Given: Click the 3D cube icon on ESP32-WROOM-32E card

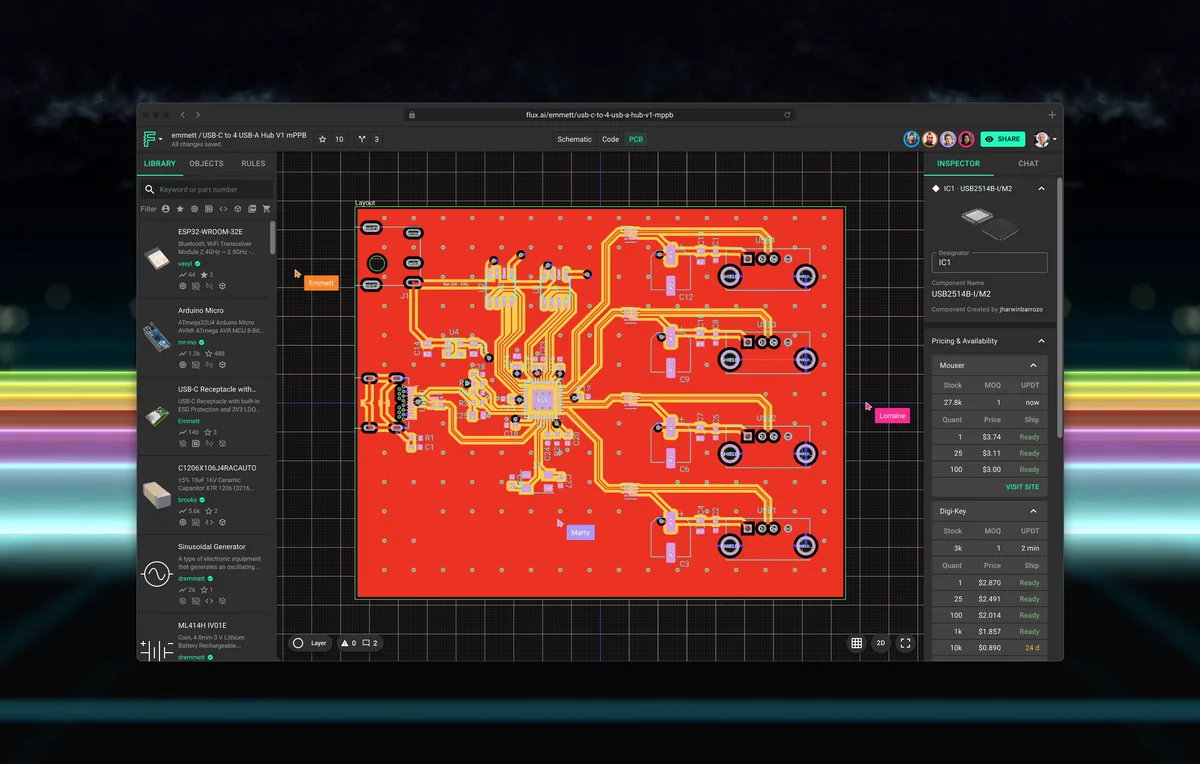Looking at the screenshot, I should (222, 285).
